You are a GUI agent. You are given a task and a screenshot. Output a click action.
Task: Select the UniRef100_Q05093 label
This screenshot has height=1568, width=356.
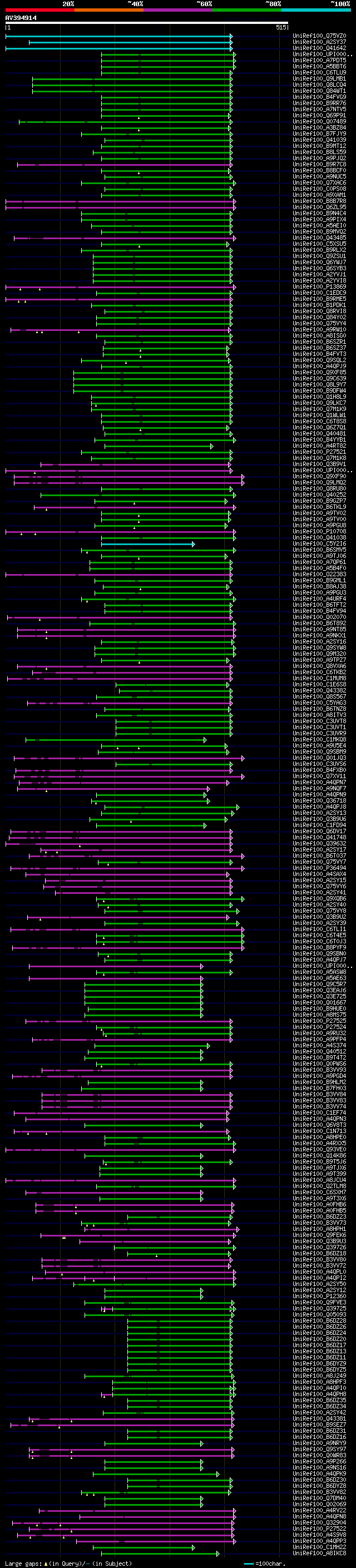[x=319, y=1314]
